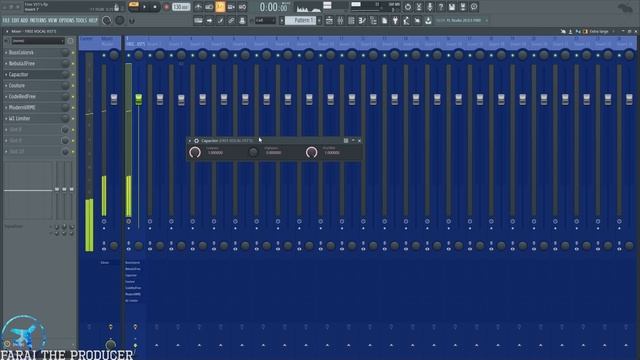Open the HELP menu
The image size is (640, 360).
coord(93,20)
